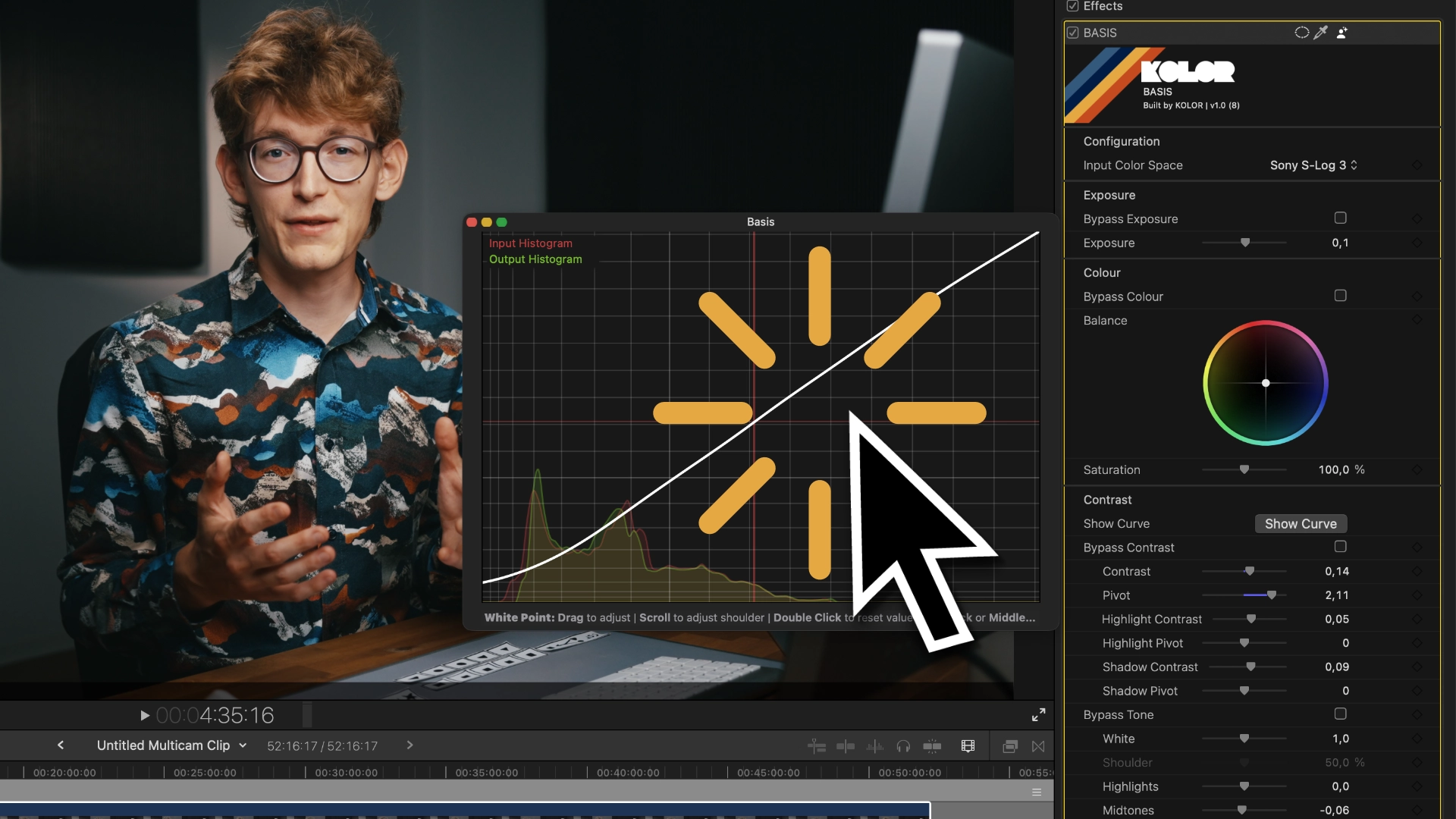1456x819 pixels.
Task: Add keyframe diamond for Pivot row
Action: pyautogui.click(x=1417, y=595)
